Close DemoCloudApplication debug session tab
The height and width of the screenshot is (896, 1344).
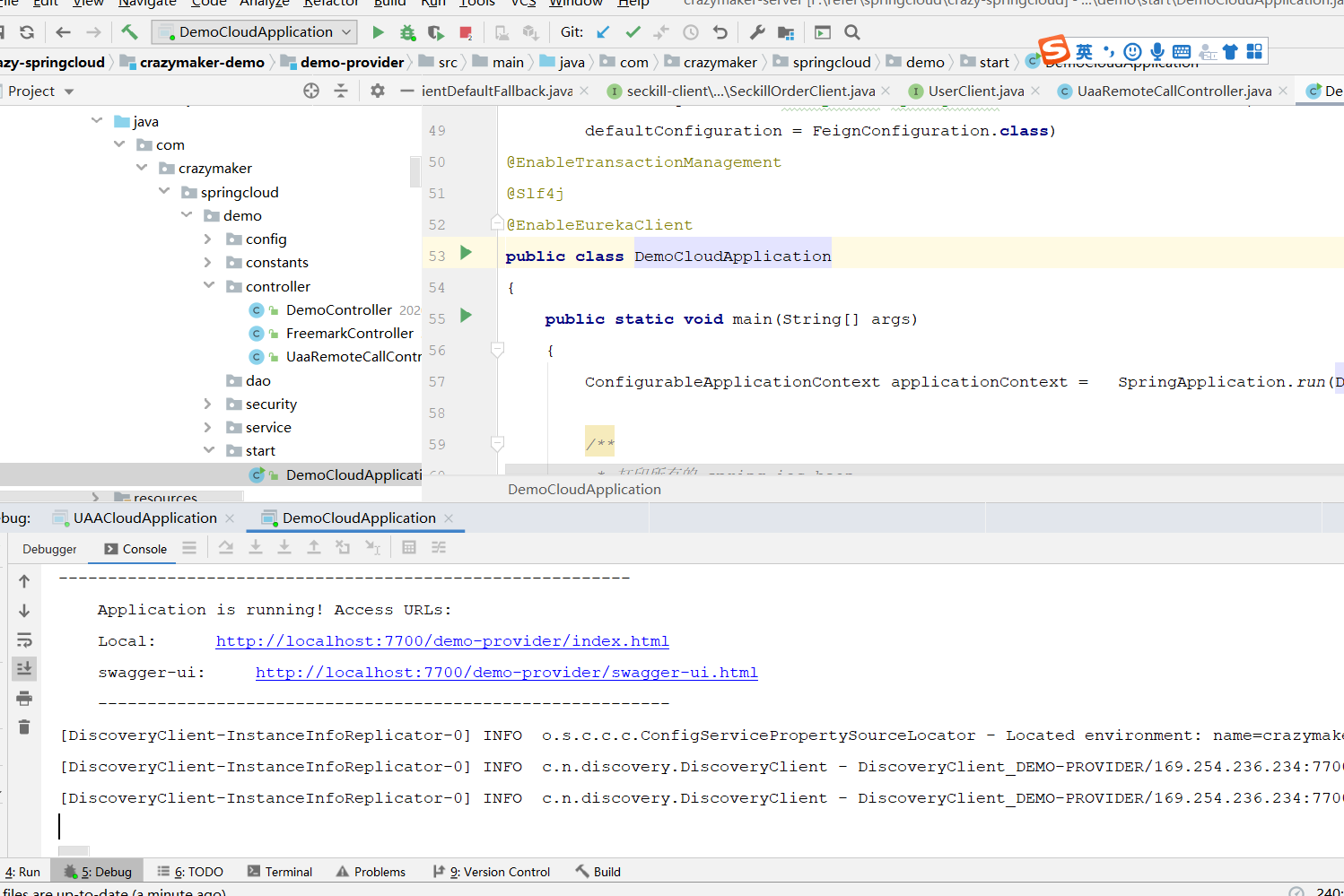(x=449, y=518)
